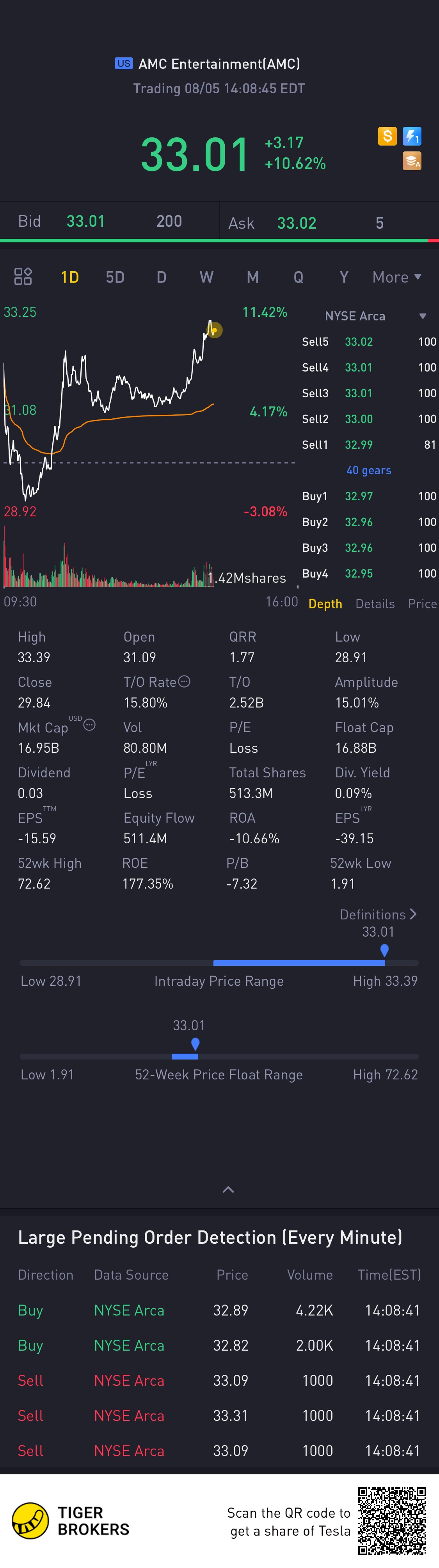
Task: Tap the stacked layers badge icon
Action: coord(412,161)
